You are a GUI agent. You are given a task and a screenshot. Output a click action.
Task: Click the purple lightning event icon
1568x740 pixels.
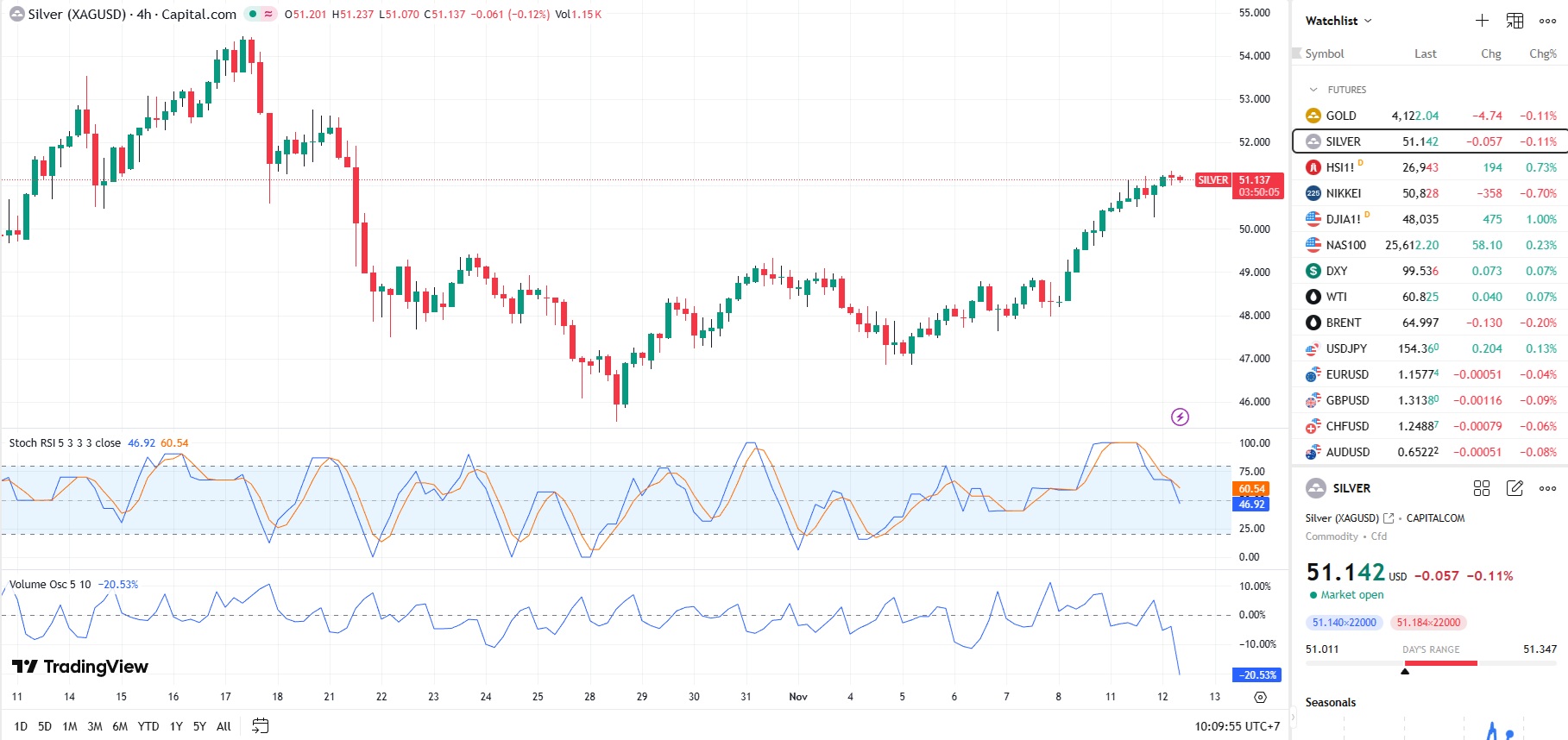1180,417
